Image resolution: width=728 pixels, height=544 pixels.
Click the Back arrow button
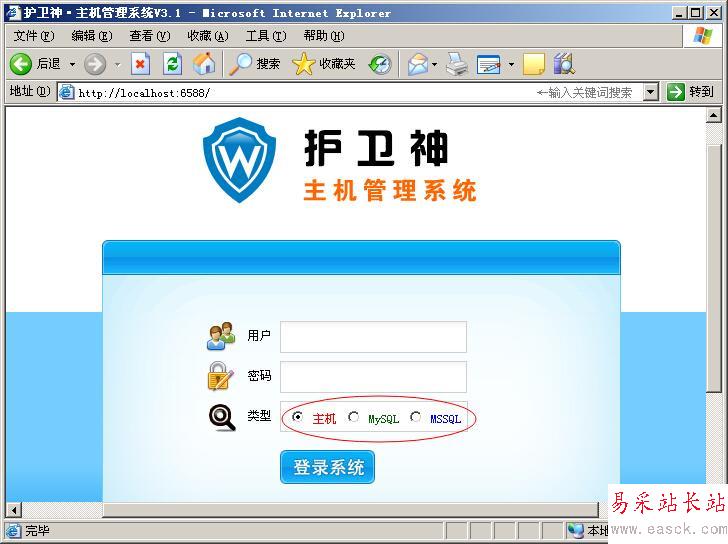pos(21,64)
